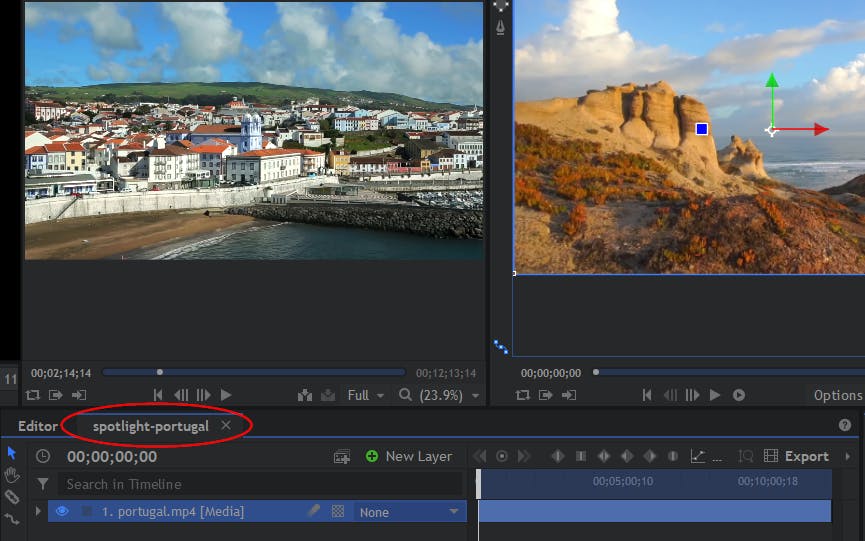Click the checkerboard blend icon on layer
This screenshot has width=865, height=541.
point(338,511)
